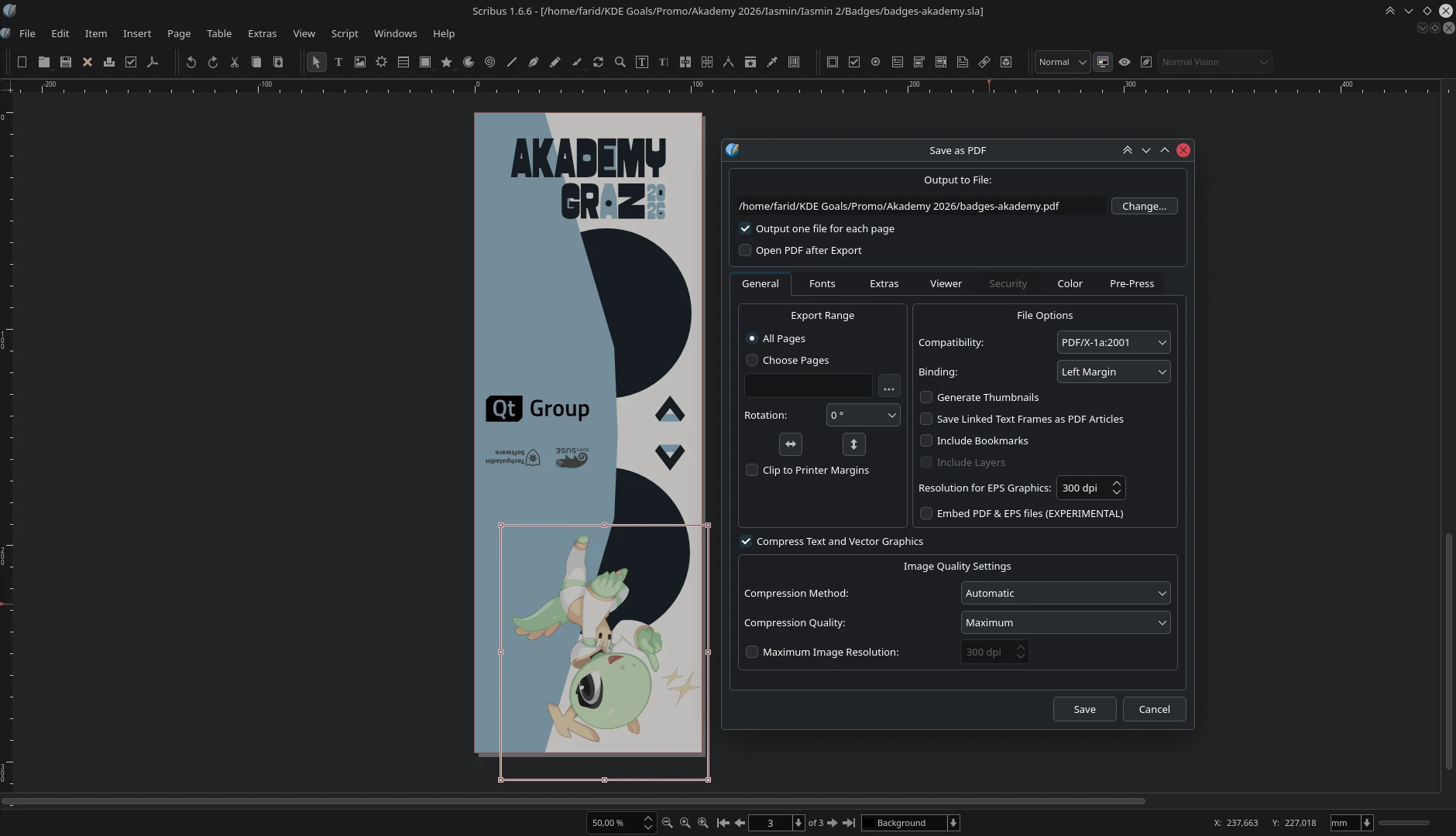The image size is (1456, 836).
Task: Click the preflight verifier checkmark icon
Action: click(x=131, y=62)
